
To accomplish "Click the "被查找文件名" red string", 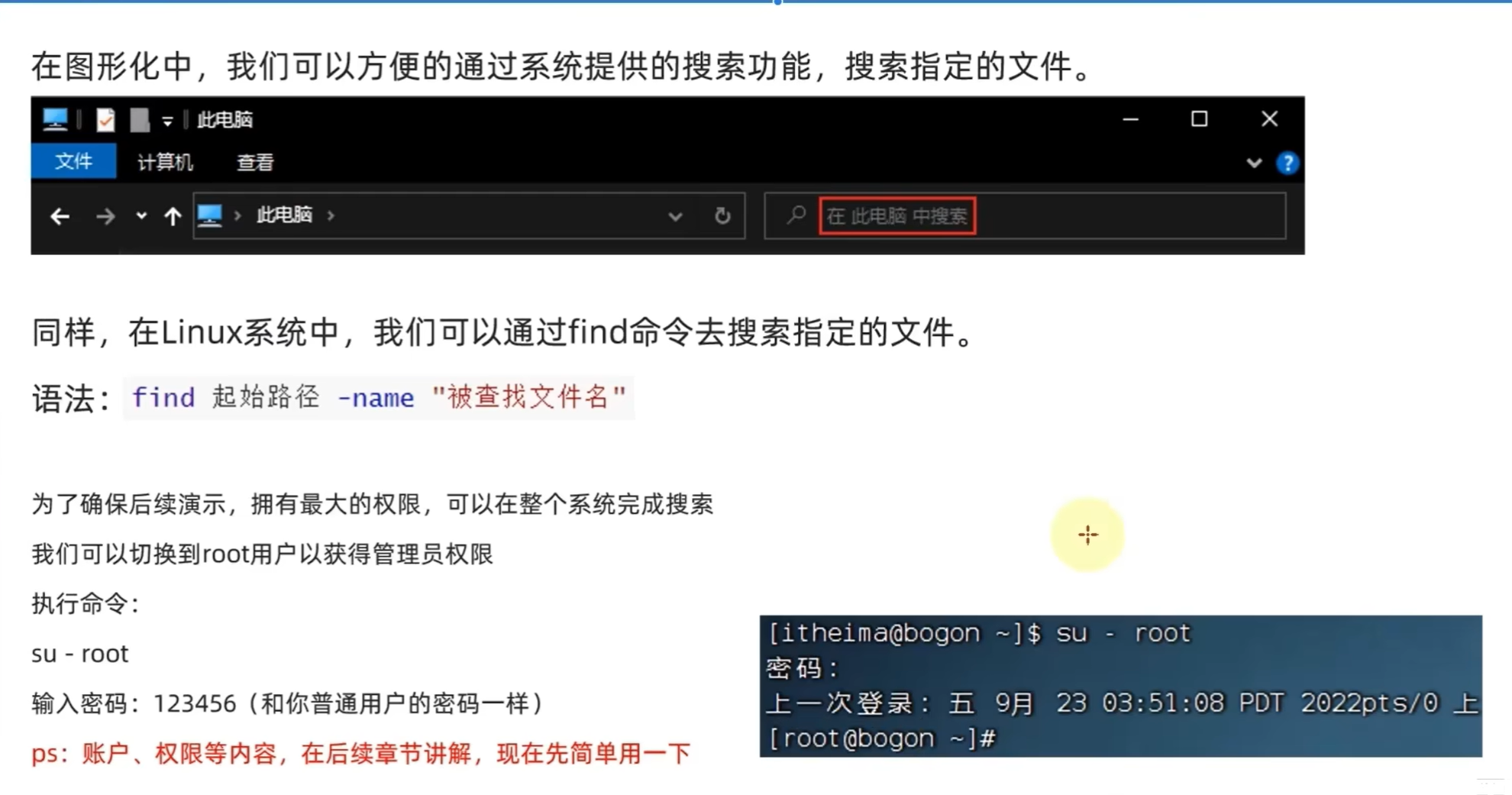I will (529, 397).
